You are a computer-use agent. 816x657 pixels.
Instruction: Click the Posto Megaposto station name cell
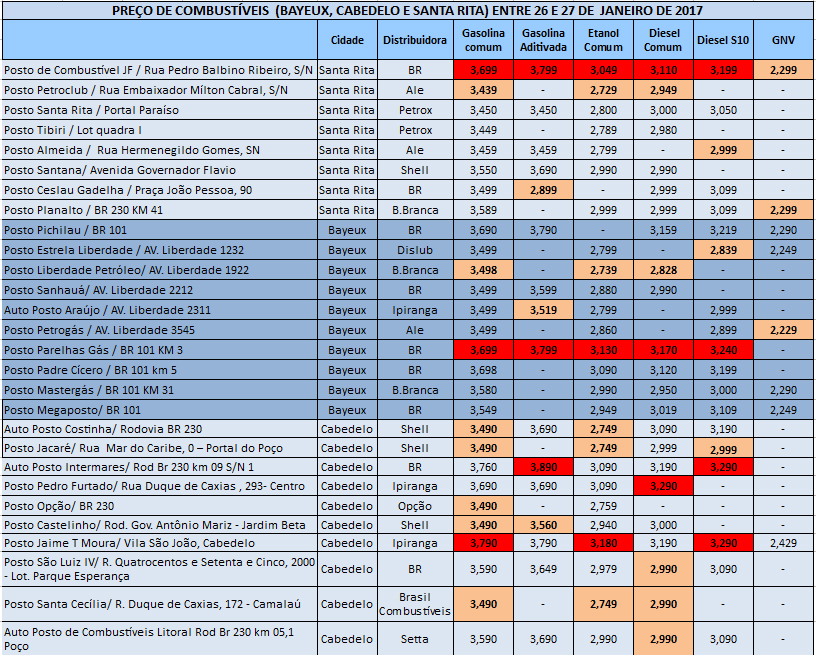click(158, 410)
